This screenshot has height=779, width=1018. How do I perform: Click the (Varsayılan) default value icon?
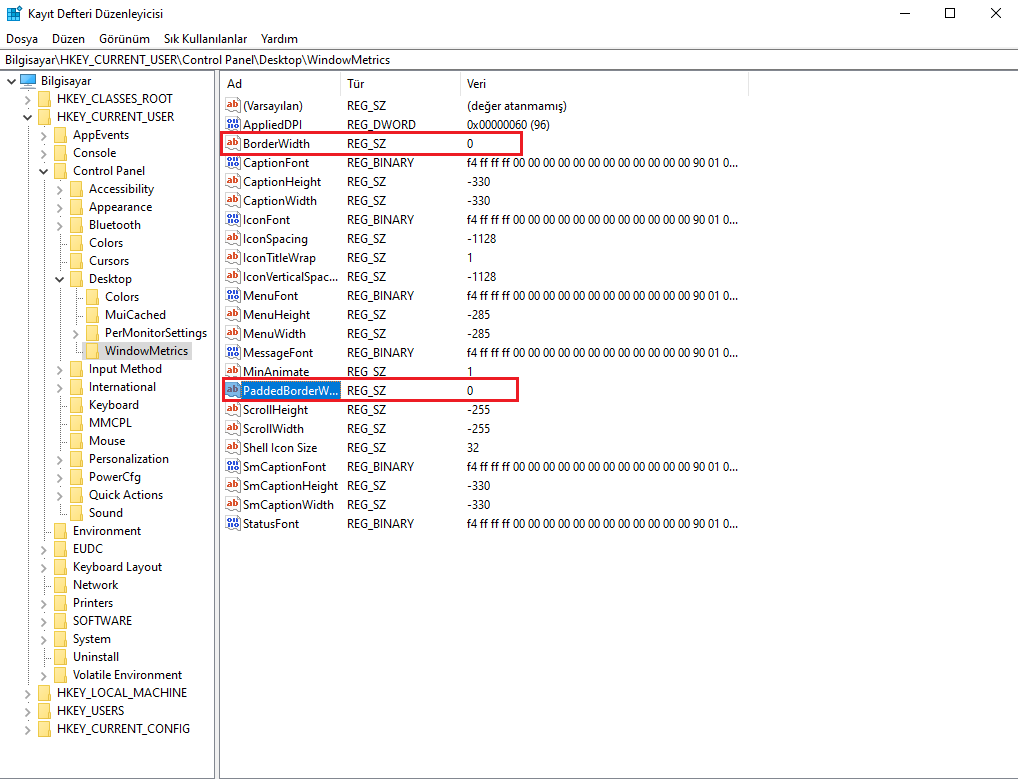tap(232, 105)
